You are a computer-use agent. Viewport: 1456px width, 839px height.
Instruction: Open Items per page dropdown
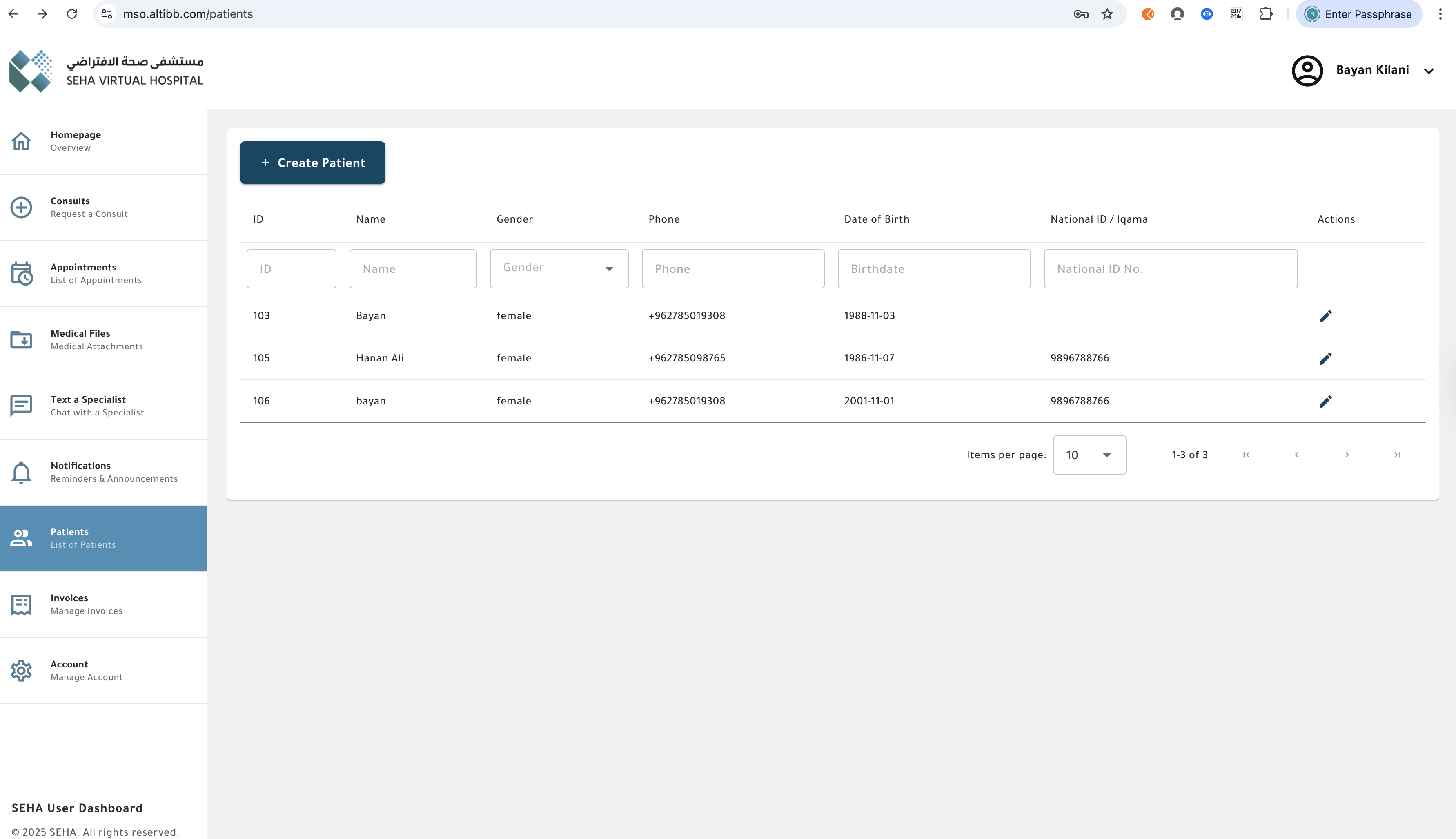tap(1089, 455)
